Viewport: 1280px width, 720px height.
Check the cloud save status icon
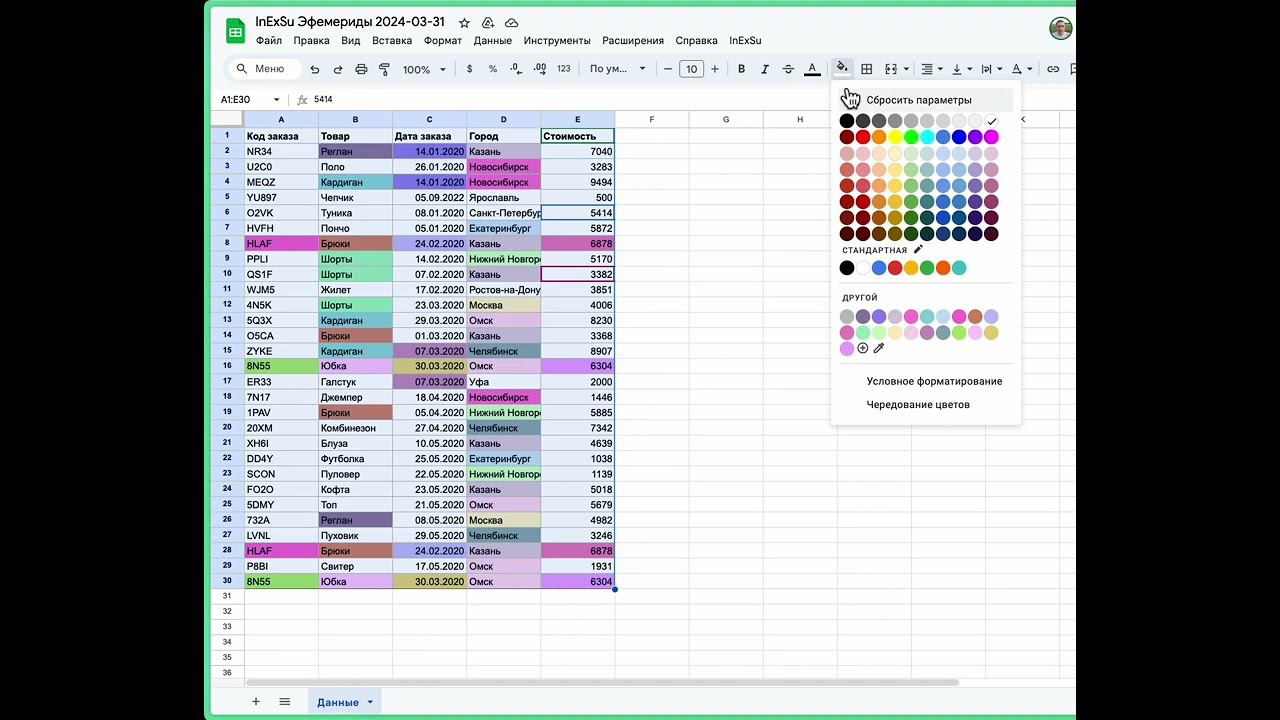pos(512,23)
